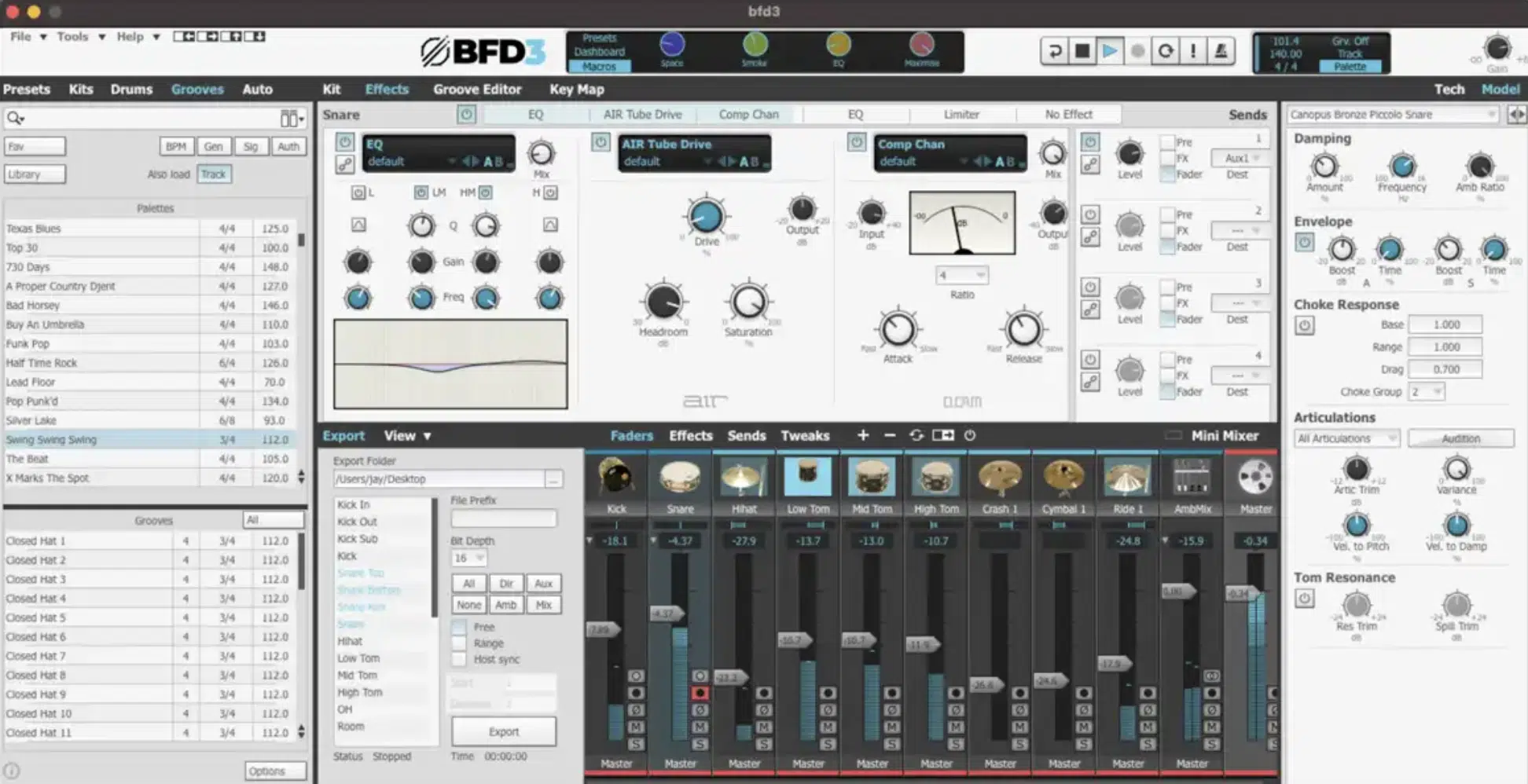Switch to the Kits tab

(x=80, y=89)
